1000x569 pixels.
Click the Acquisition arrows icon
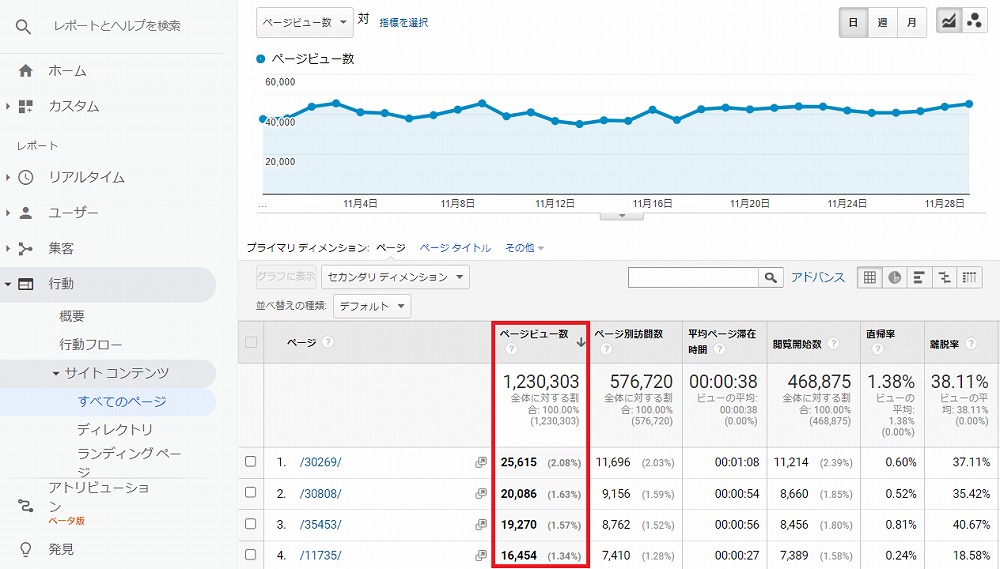tap(26, 249)
